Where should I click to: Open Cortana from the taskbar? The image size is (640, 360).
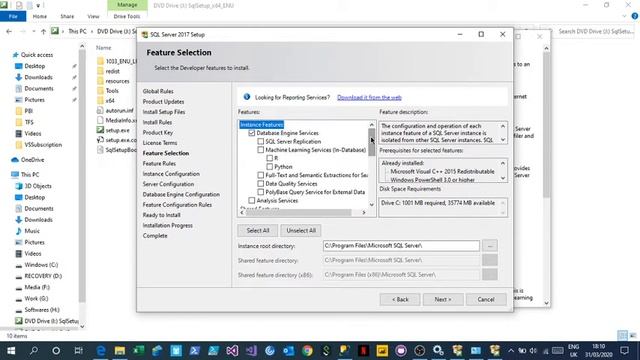tap(56, 351)
